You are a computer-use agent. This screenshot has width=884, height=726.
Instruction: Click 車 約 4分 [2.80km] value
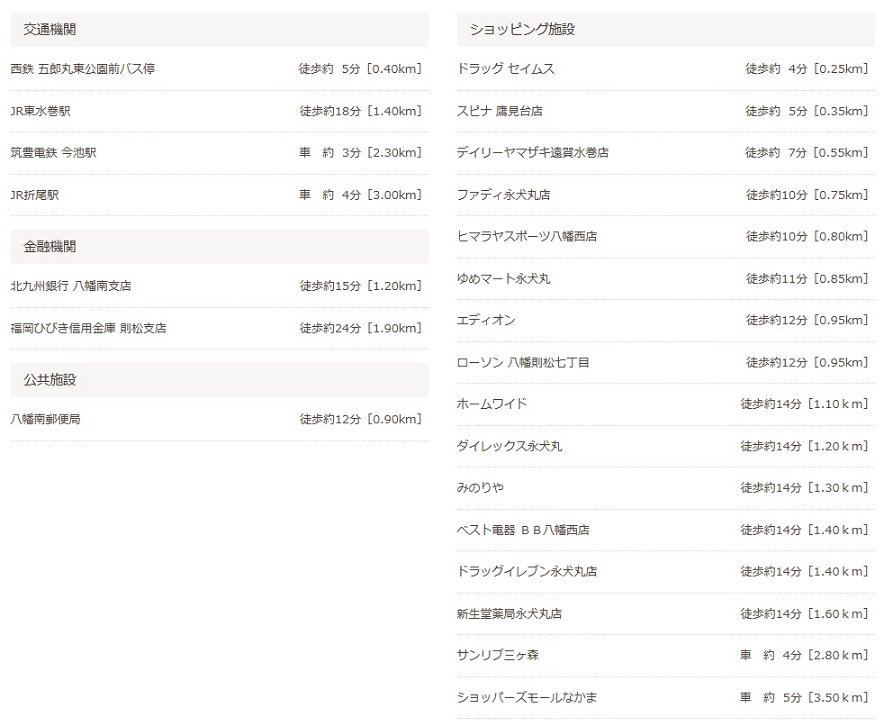point(804,655)
